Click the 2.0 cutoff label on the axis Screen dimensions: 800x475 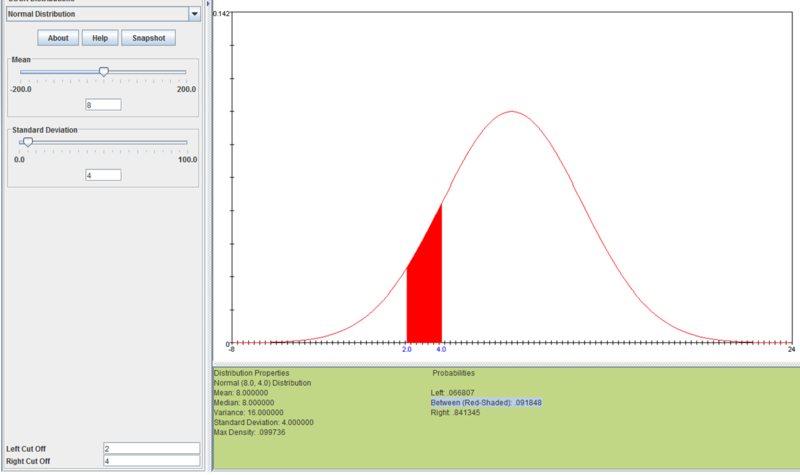[407, 349]
